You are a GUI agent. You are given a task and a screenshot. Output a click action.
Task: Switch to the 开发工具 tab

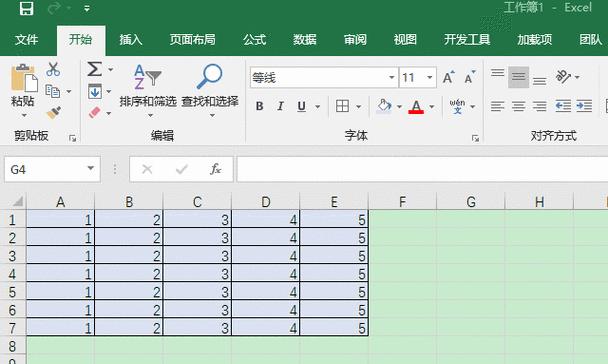pos(467,40)
